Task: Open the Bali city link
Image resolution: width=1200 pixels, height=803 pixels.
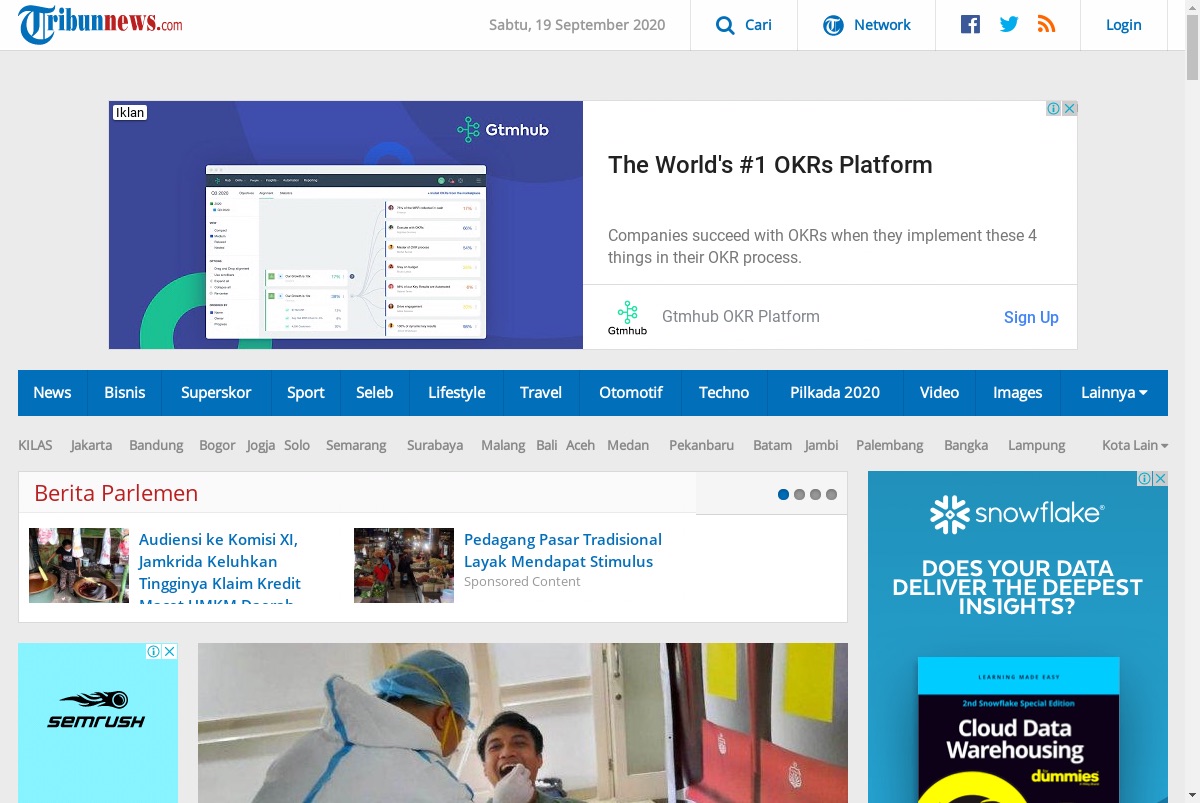Action: [547, 445]
